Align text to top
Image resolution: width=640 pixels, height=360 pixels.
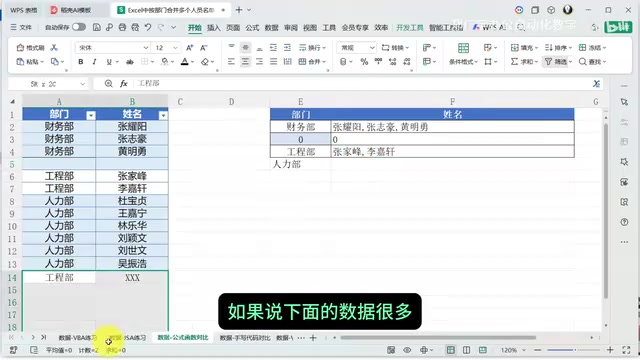tap(231, 47)
